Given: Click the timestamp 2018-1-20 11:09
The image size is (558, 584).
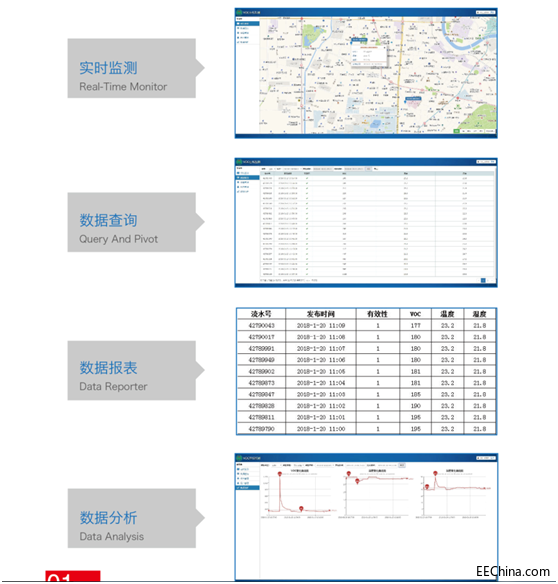Looking at the screenshot, I should [321, 326].
